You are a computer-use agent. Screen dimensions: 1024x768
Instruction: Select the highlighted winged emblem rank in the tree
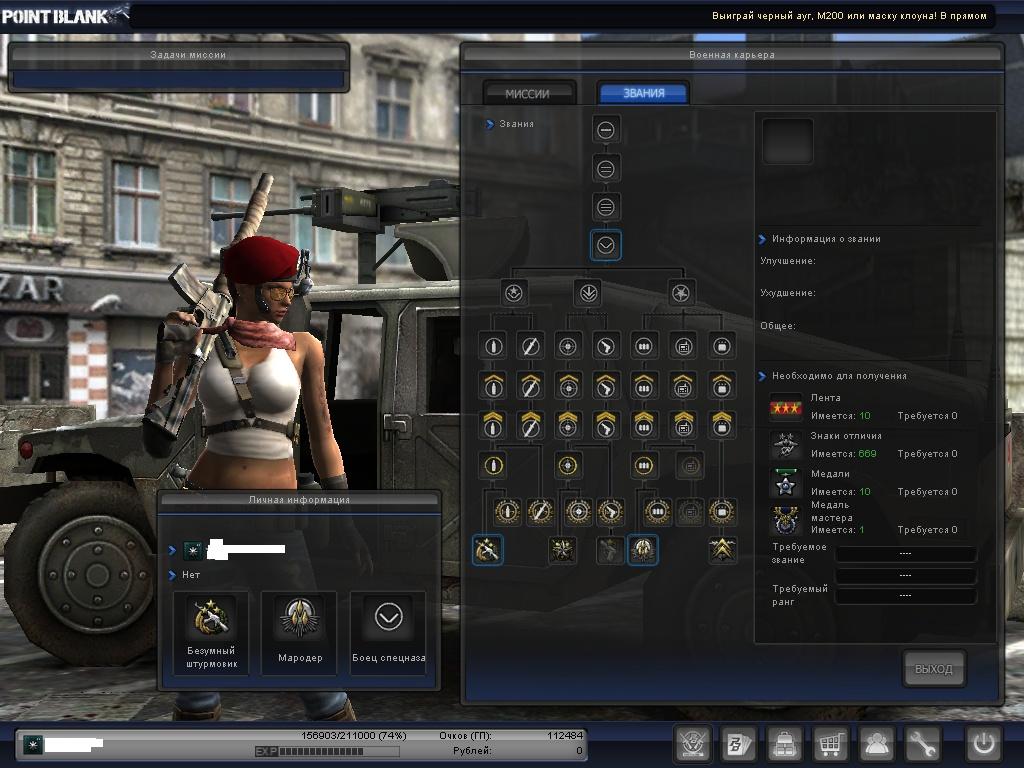[643, 550]
